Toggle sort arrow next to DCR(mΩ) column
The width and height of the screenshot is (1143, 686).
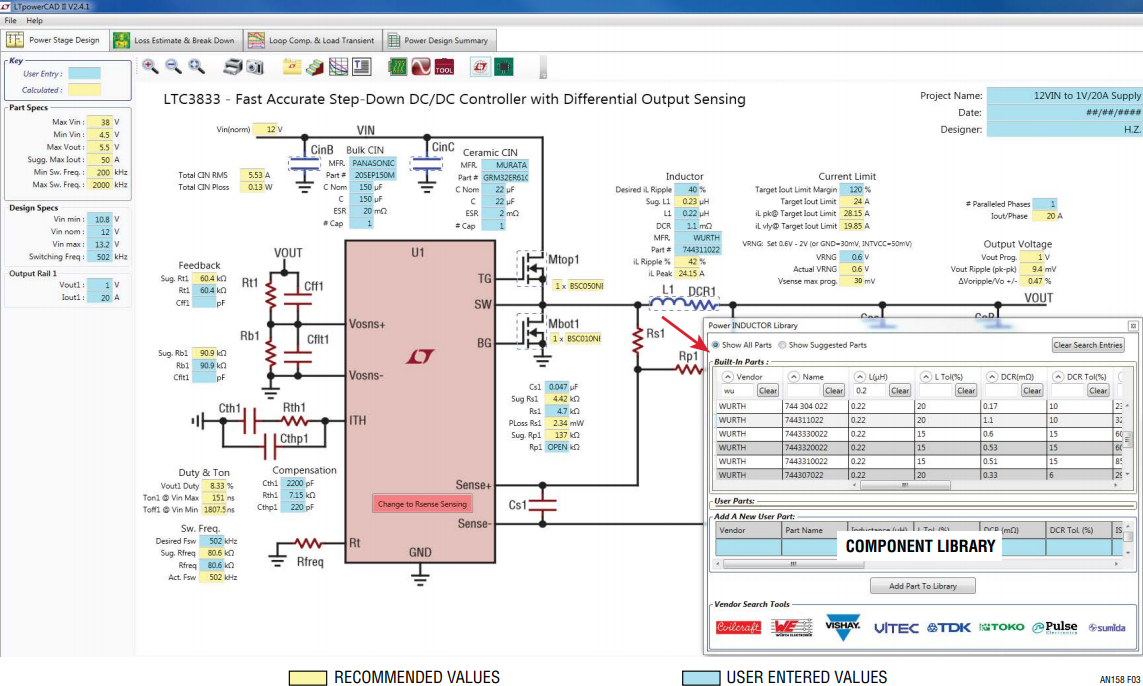pyautogui.click(x=991, y=377)
